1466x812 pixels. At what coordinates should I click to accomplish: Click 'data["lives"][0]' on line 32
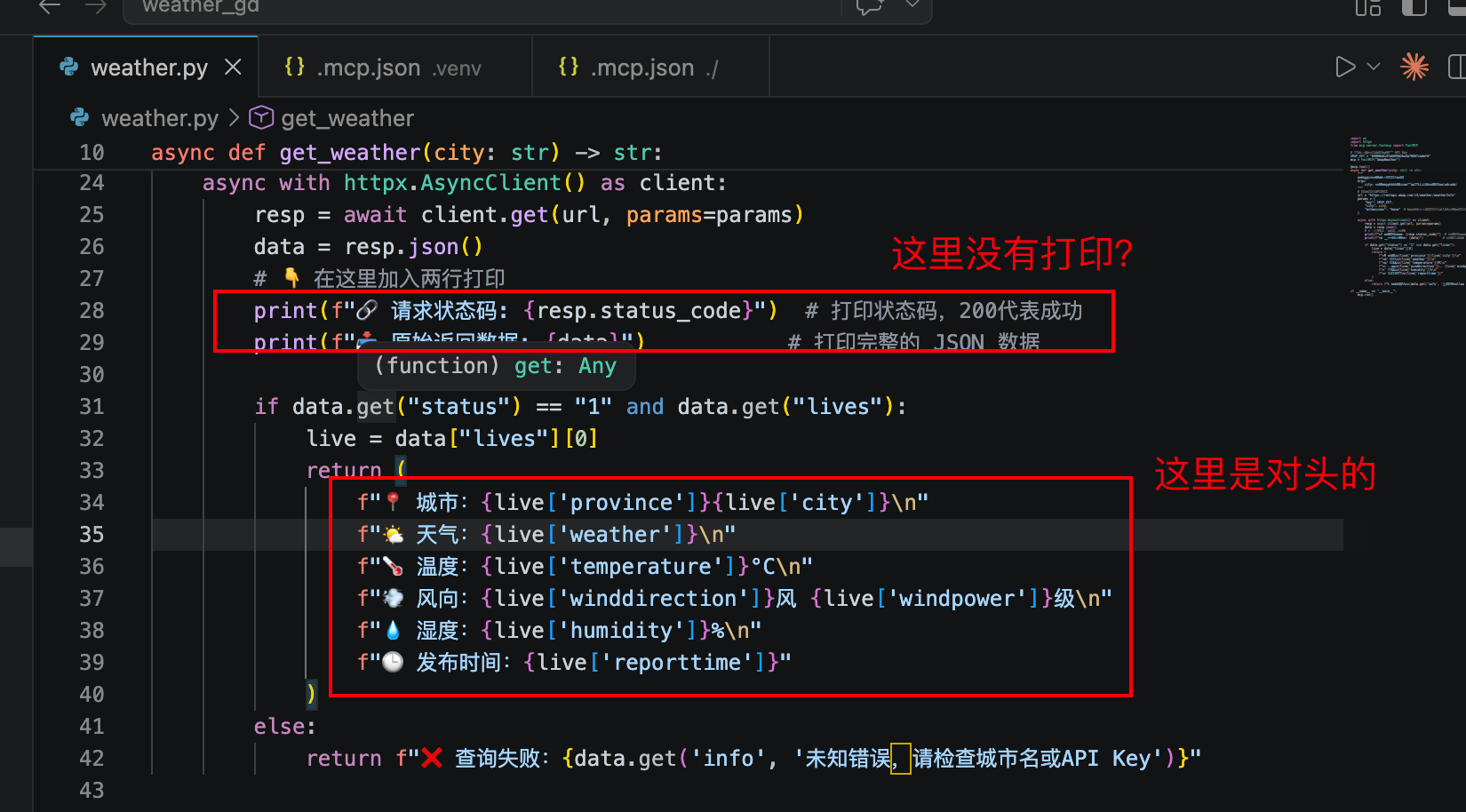click(x=496, y=439)
